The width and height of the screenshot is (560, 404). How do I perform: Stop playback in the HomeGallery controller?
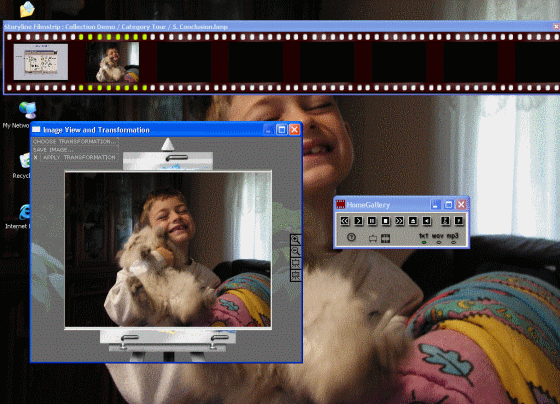385,221
